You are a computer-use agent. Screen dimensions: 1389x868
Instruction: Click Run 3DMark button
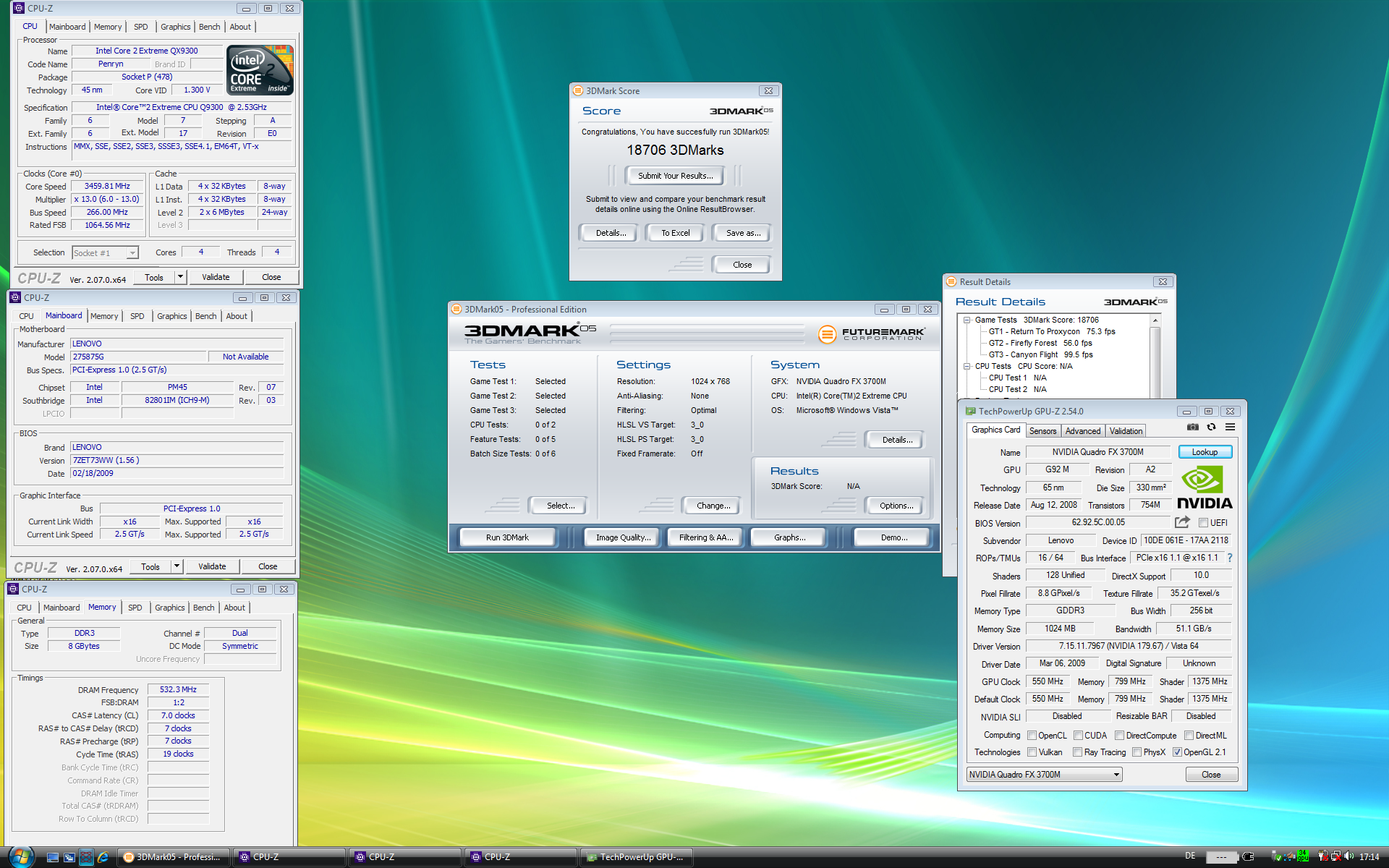507,537
